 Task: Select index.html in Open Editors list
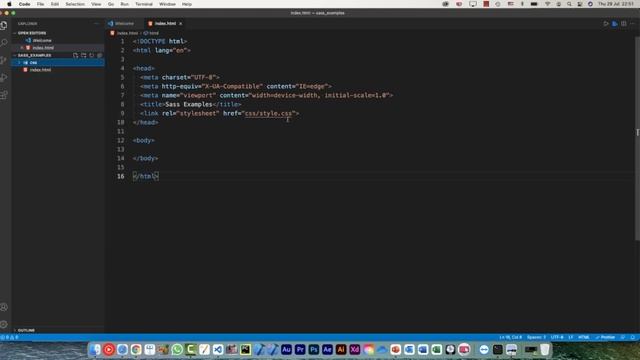[43, 48]
